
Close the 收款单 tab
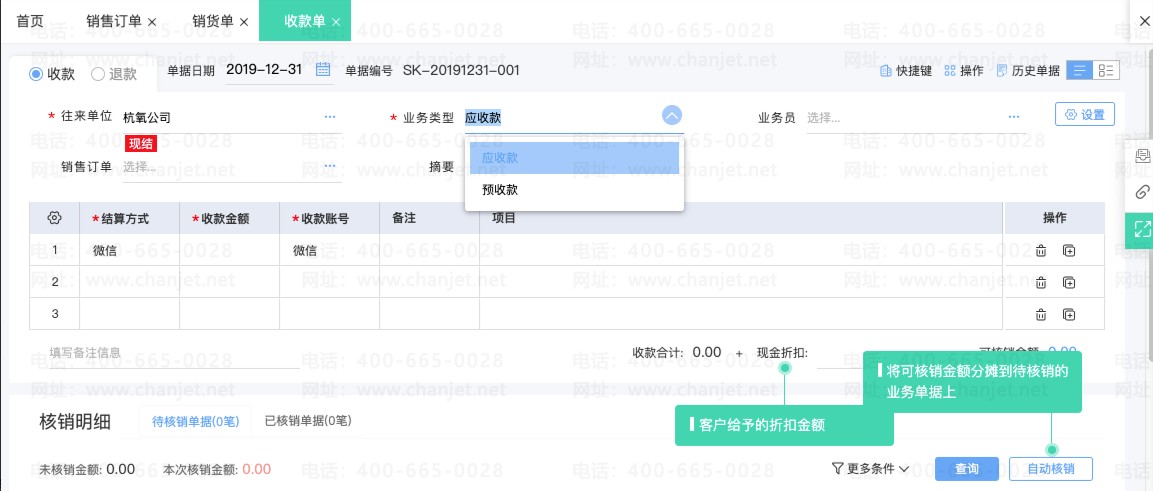pyautogui.click(x=336, y=22)
